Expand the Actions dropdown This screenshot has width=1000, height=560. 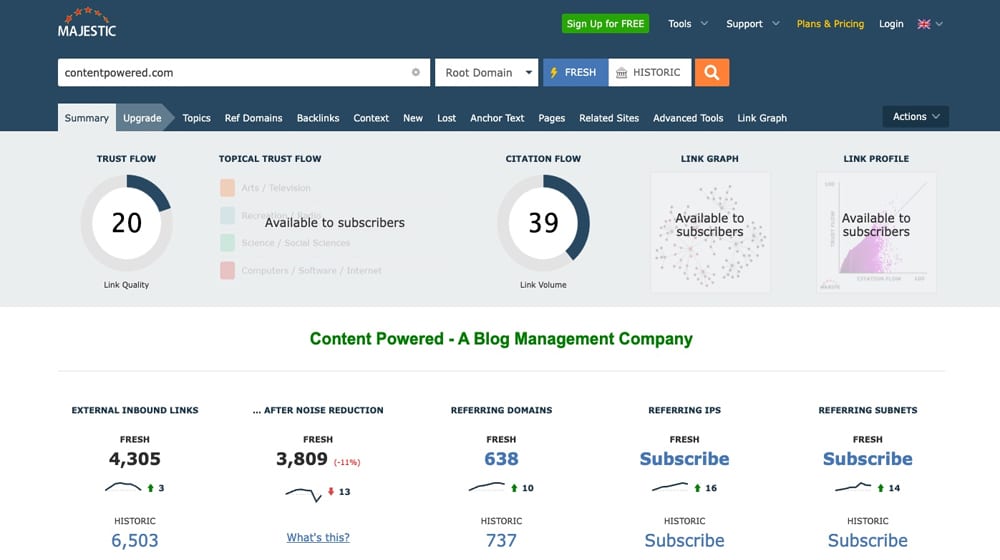[915, 117]
